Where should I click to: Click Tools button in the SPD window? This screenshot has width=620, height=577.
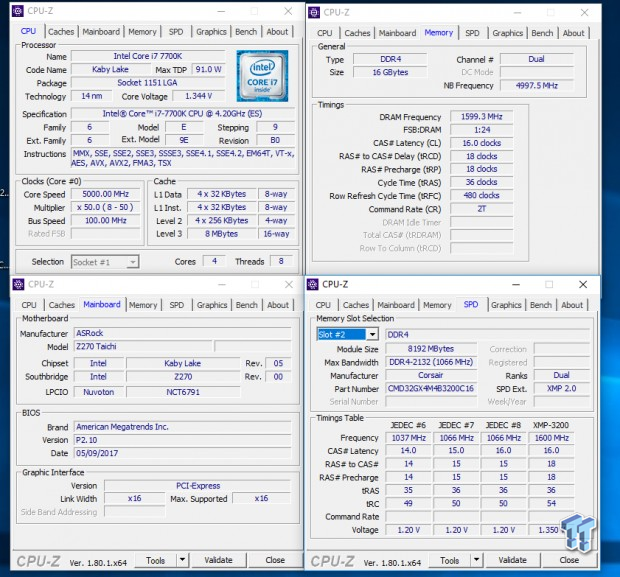[450, 560]
